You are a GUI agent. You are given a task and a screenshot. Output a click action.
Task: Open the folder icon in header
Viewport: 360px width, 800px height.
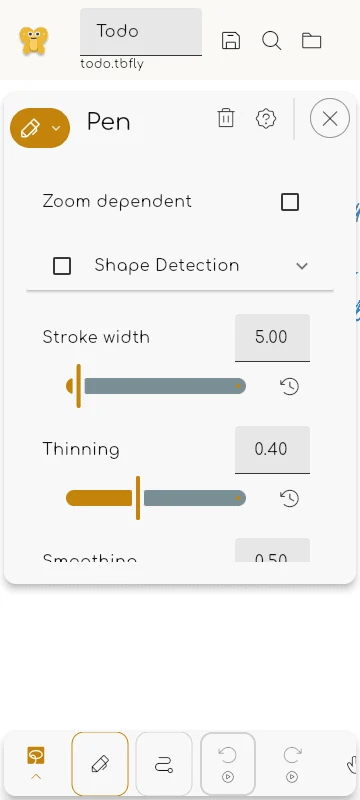click(x=312, y=40)
